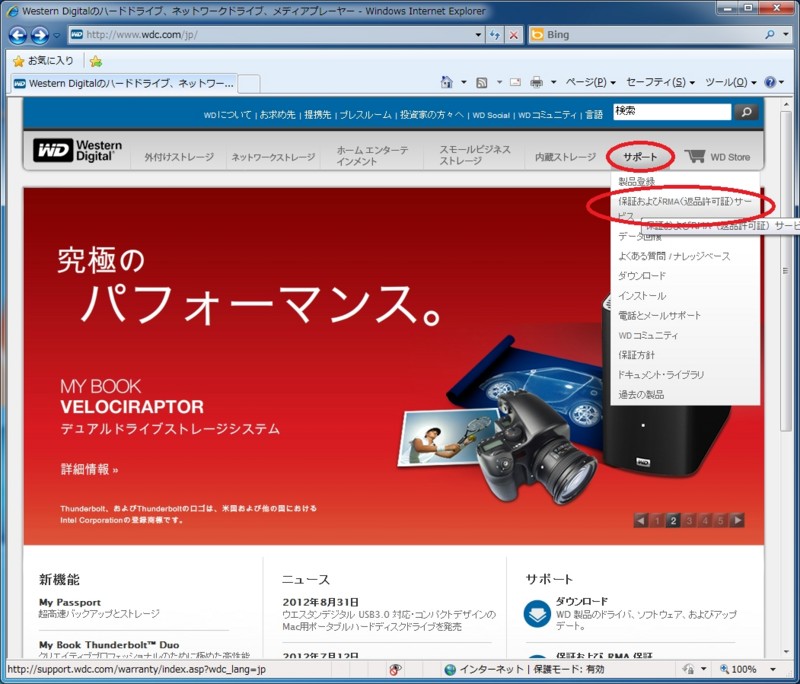Viewport: 800px width, 684px height.
Task: Open the サポート navigation menu
Action: point(640,157)
